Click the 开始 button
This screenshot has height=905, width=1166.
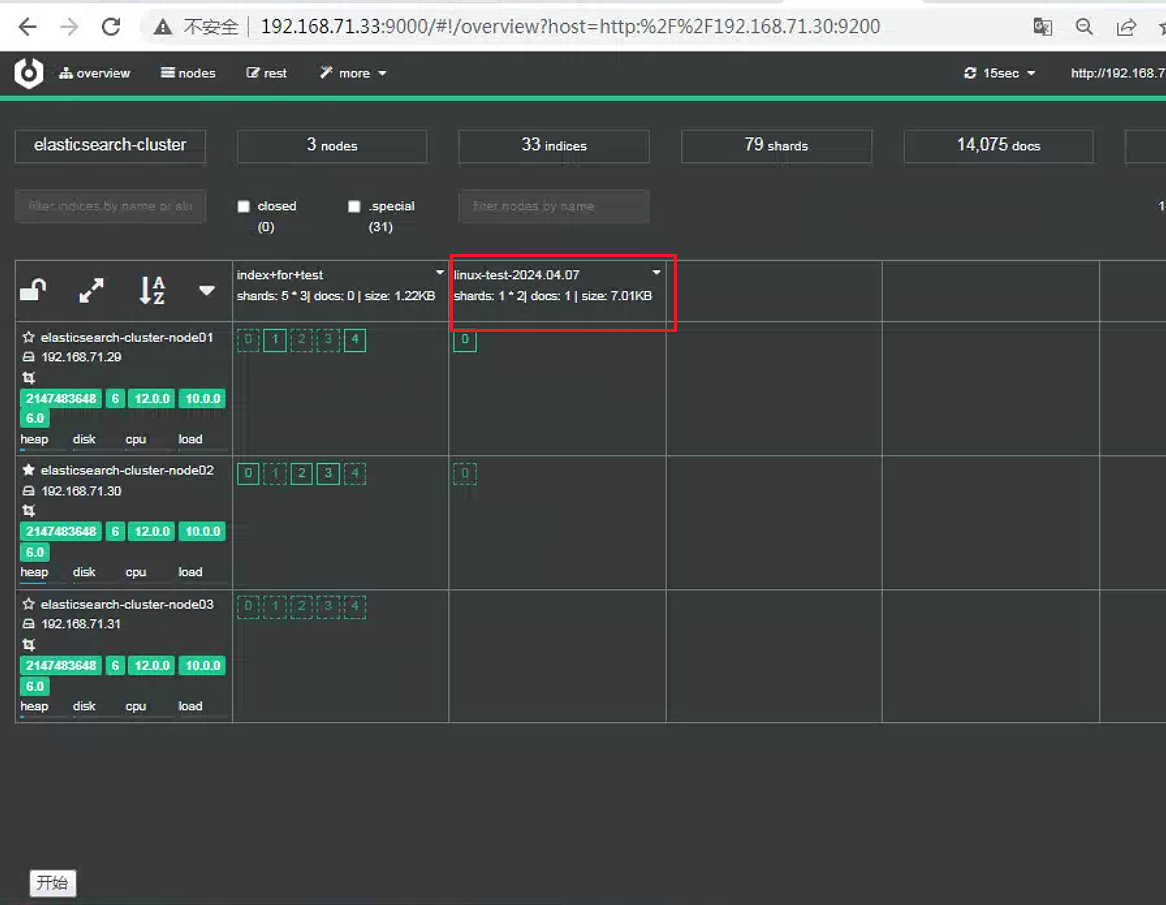53,883
